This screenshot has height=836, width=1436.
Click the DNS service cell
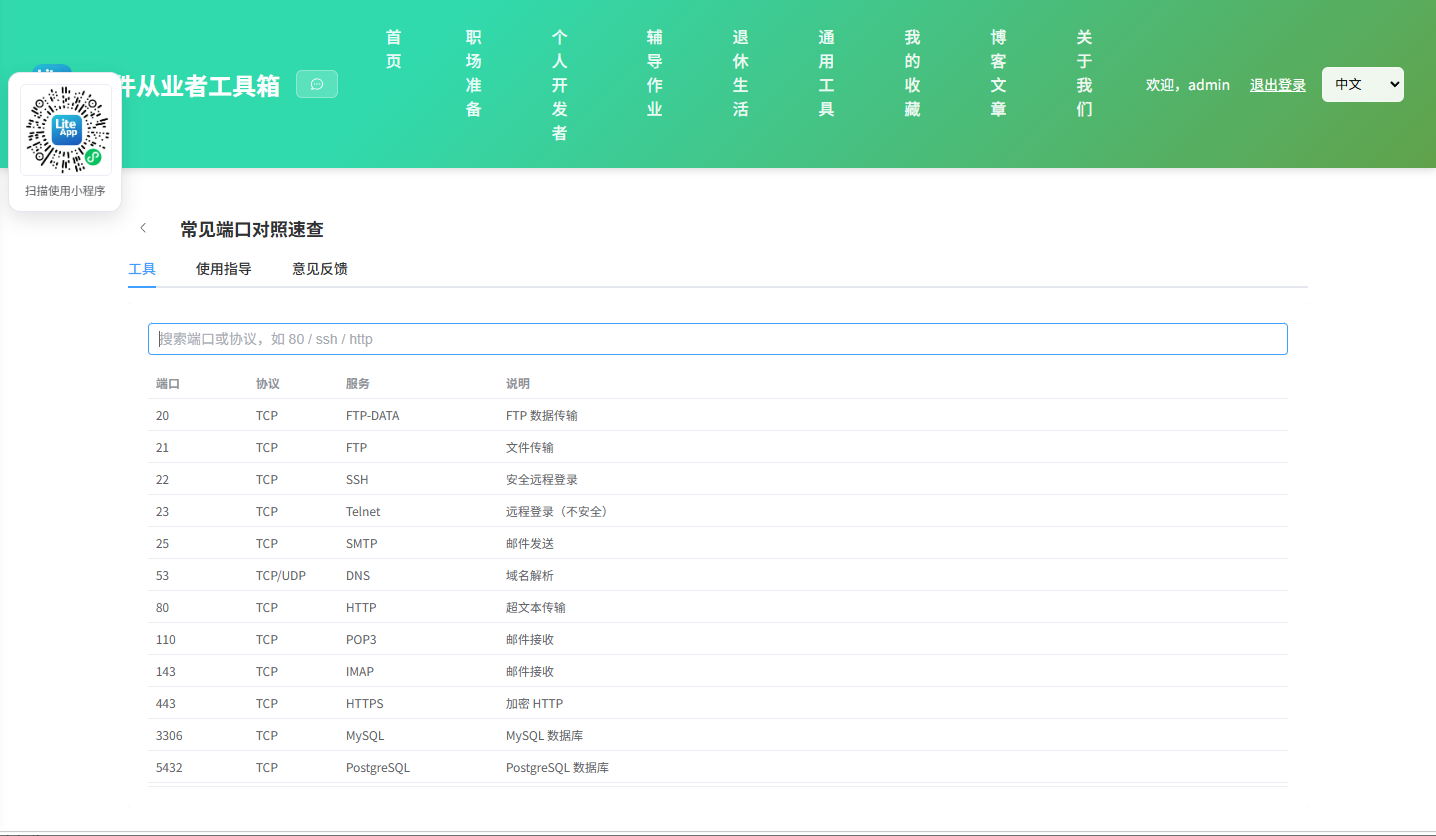coord(358,576)
